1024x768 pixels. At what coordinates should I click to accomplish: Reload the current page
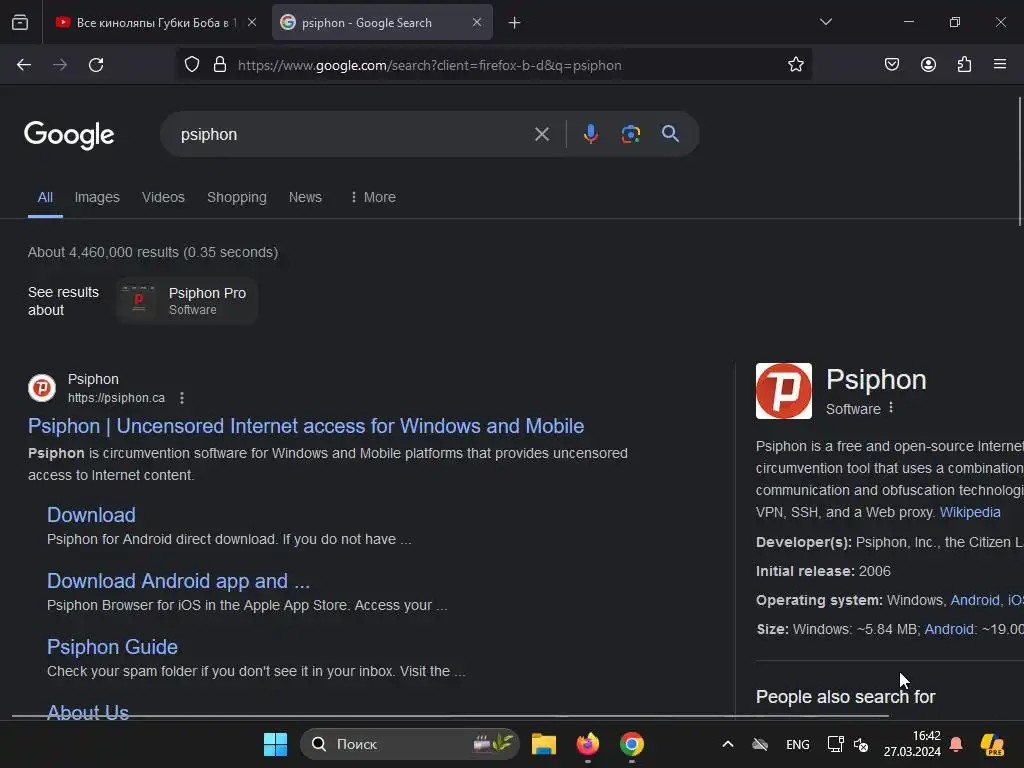[x=96, y=65]
